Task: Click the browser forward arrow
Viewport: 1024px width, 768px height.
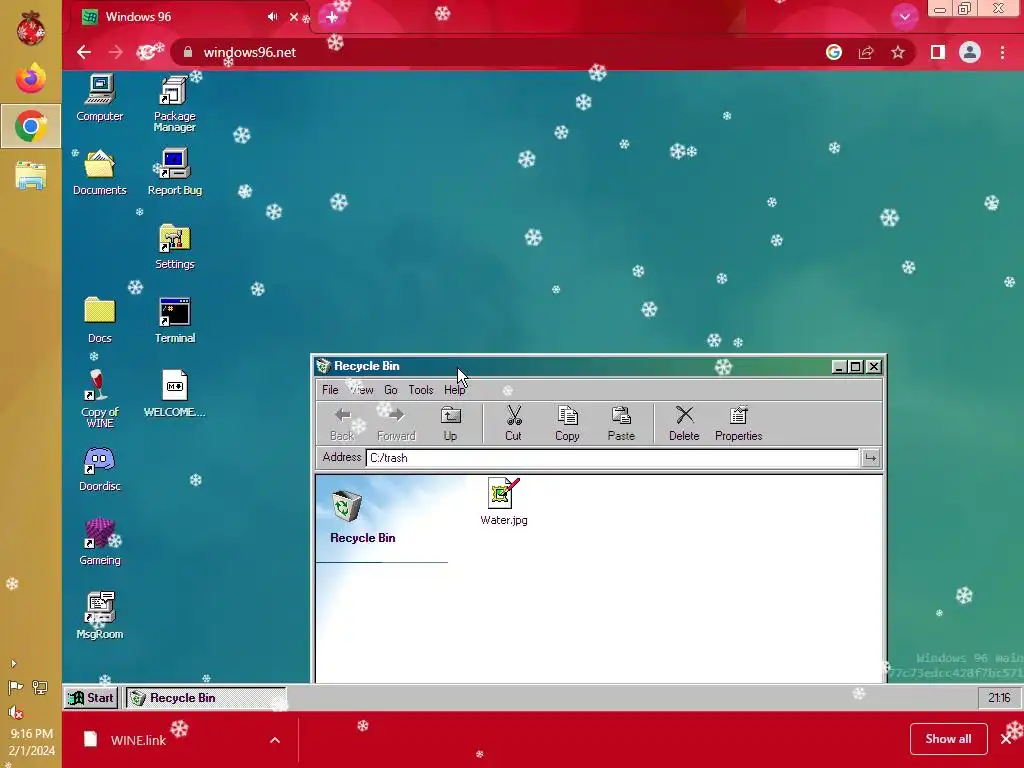Action: pos(116,52)
